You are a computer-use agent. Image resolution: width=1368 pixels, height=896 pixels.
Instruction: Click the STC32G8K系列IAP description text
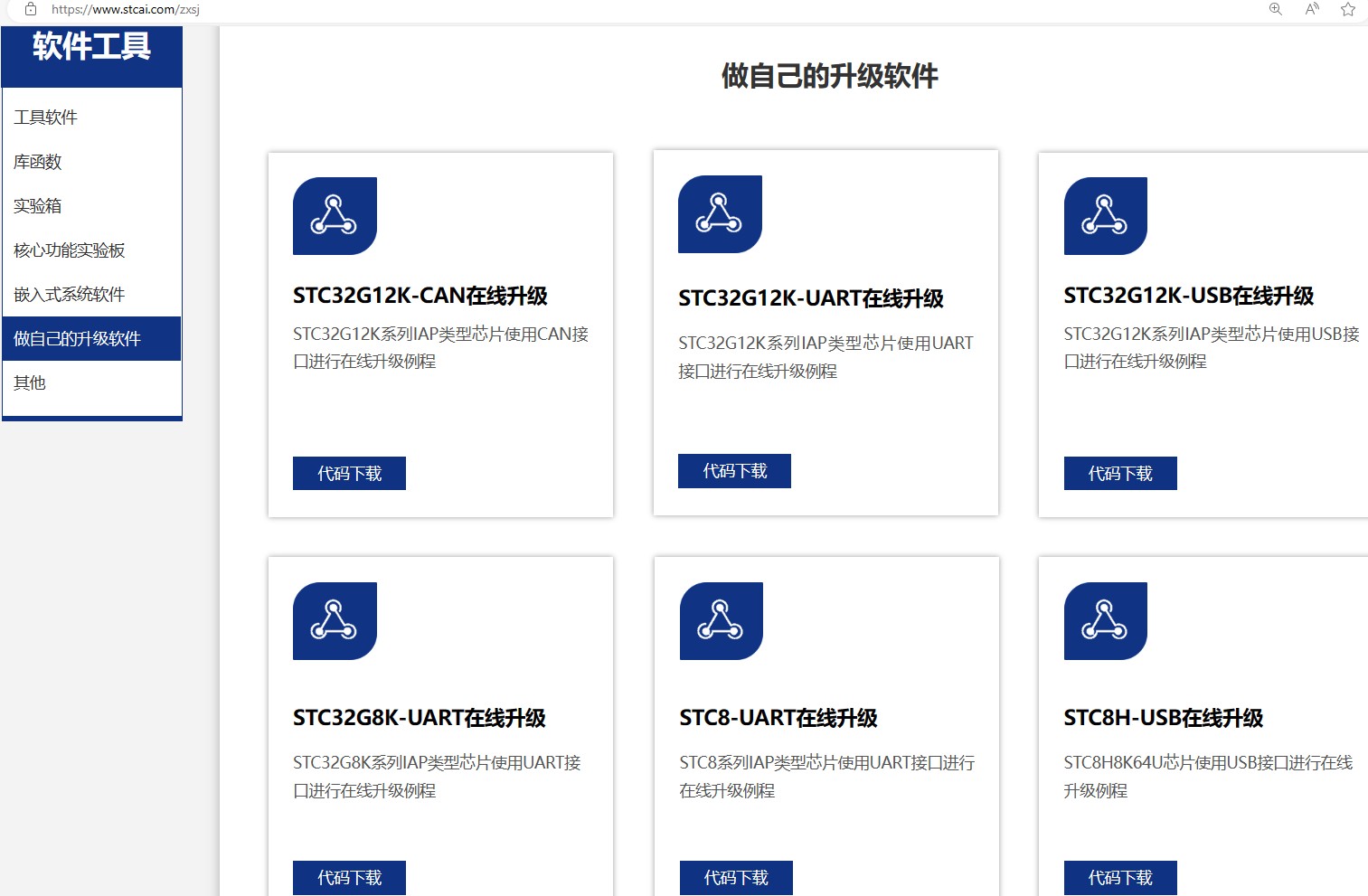[x=438, y=777]
